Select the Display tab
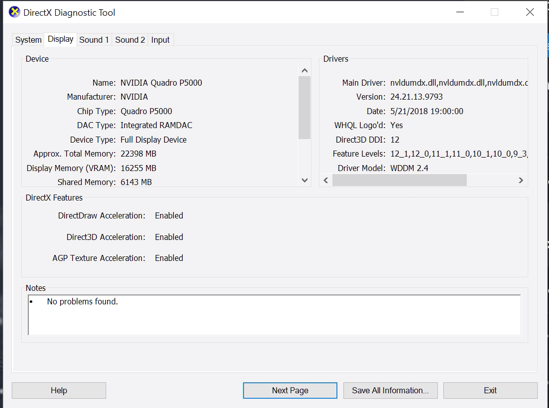 60,39
